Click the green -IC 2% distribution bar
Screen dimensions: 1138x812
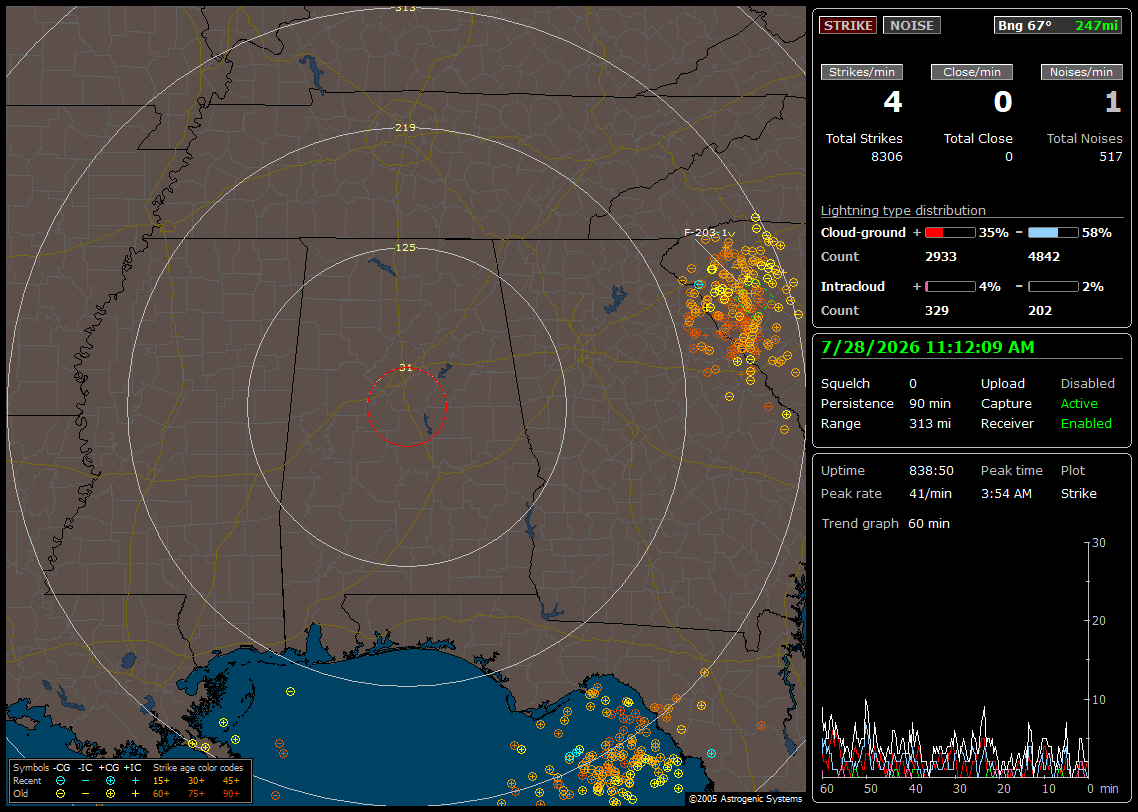pyautogui.click(x=1053, y=287)
